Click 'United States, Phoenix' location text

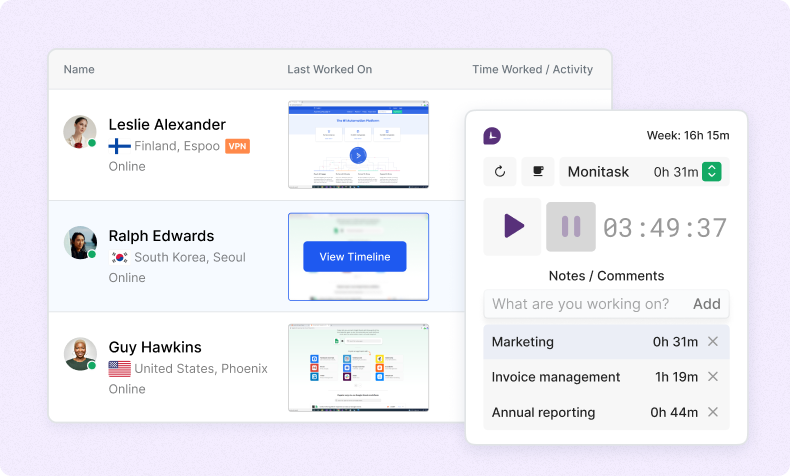coord(201,369)
